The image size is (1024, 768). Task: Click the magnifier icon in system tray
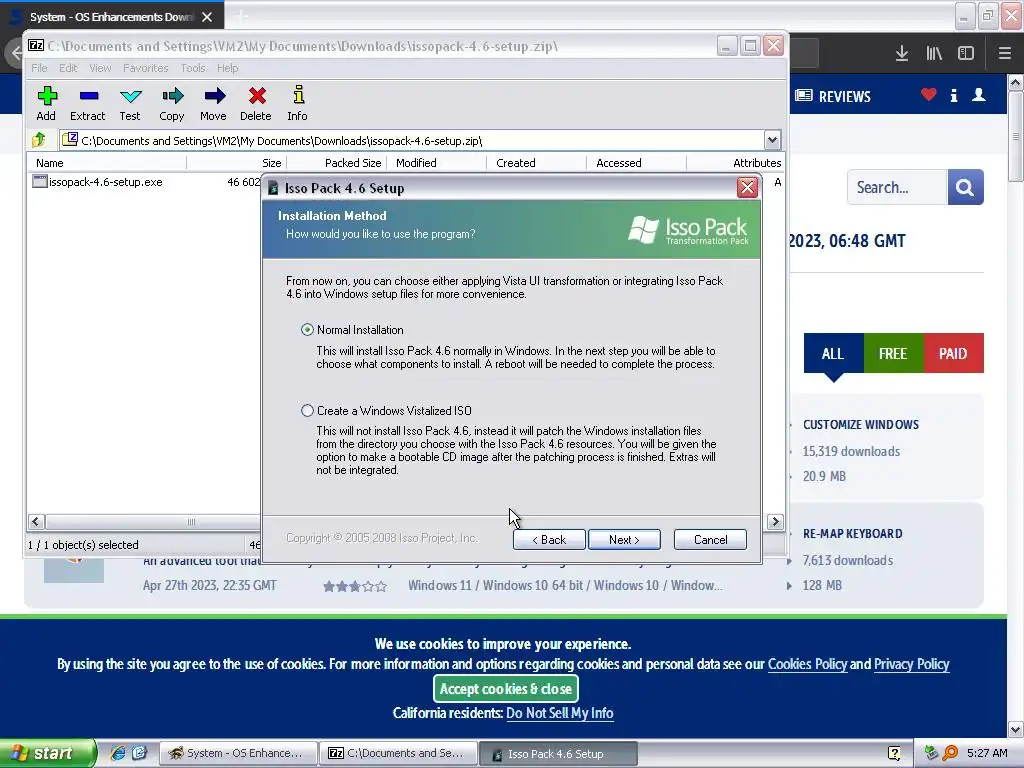coord(950,753)
